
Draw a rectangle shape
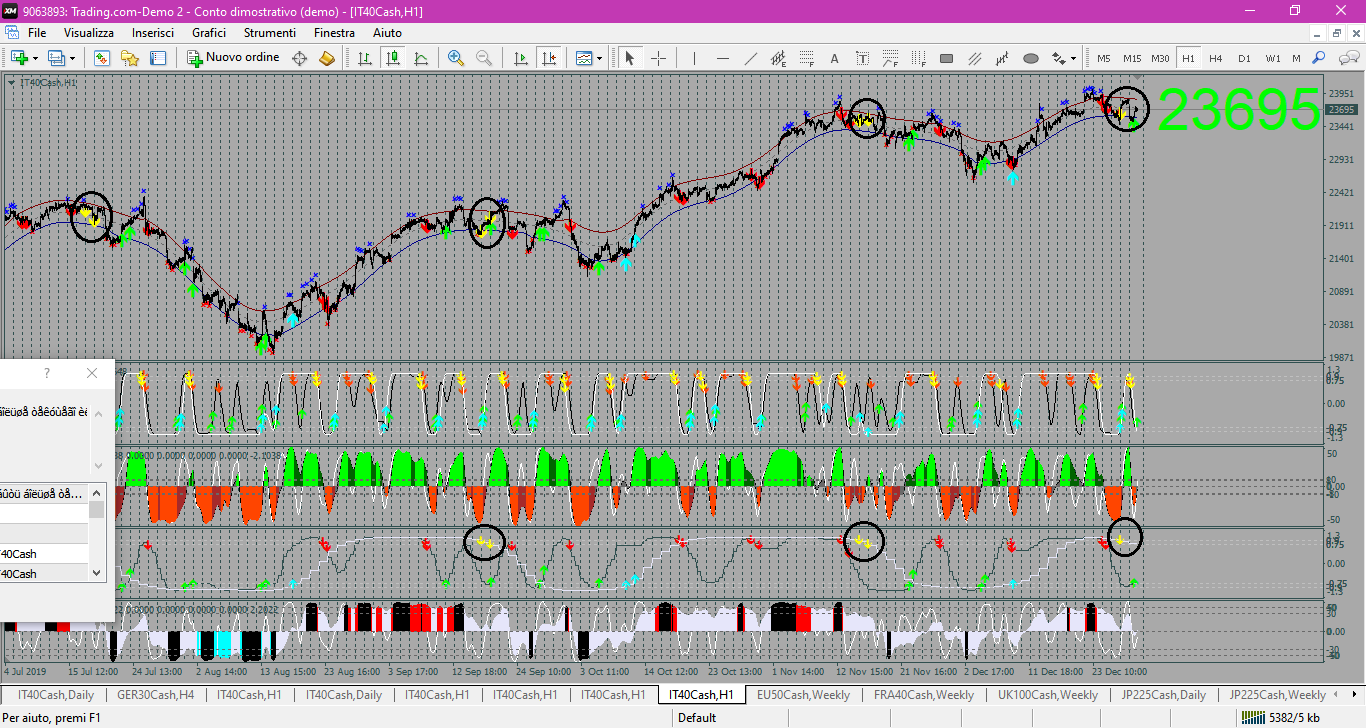(x=947, y=58)
